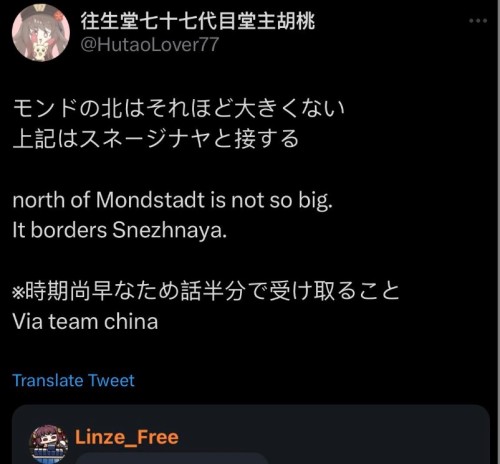Click the note starting with ※時期尚早
The height and width of the screenshot is (464, 500).
coord(206,291)
